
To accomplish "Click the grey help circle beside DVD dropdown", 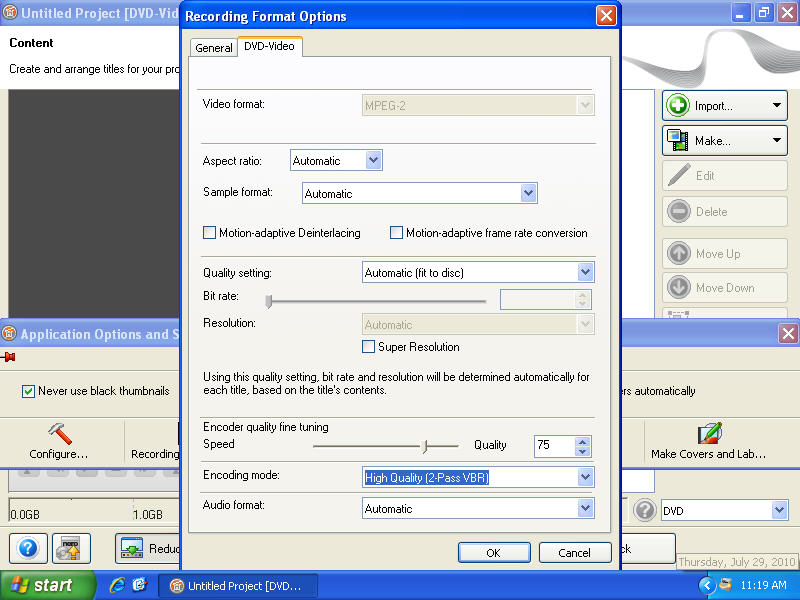I will coord(644,510).
